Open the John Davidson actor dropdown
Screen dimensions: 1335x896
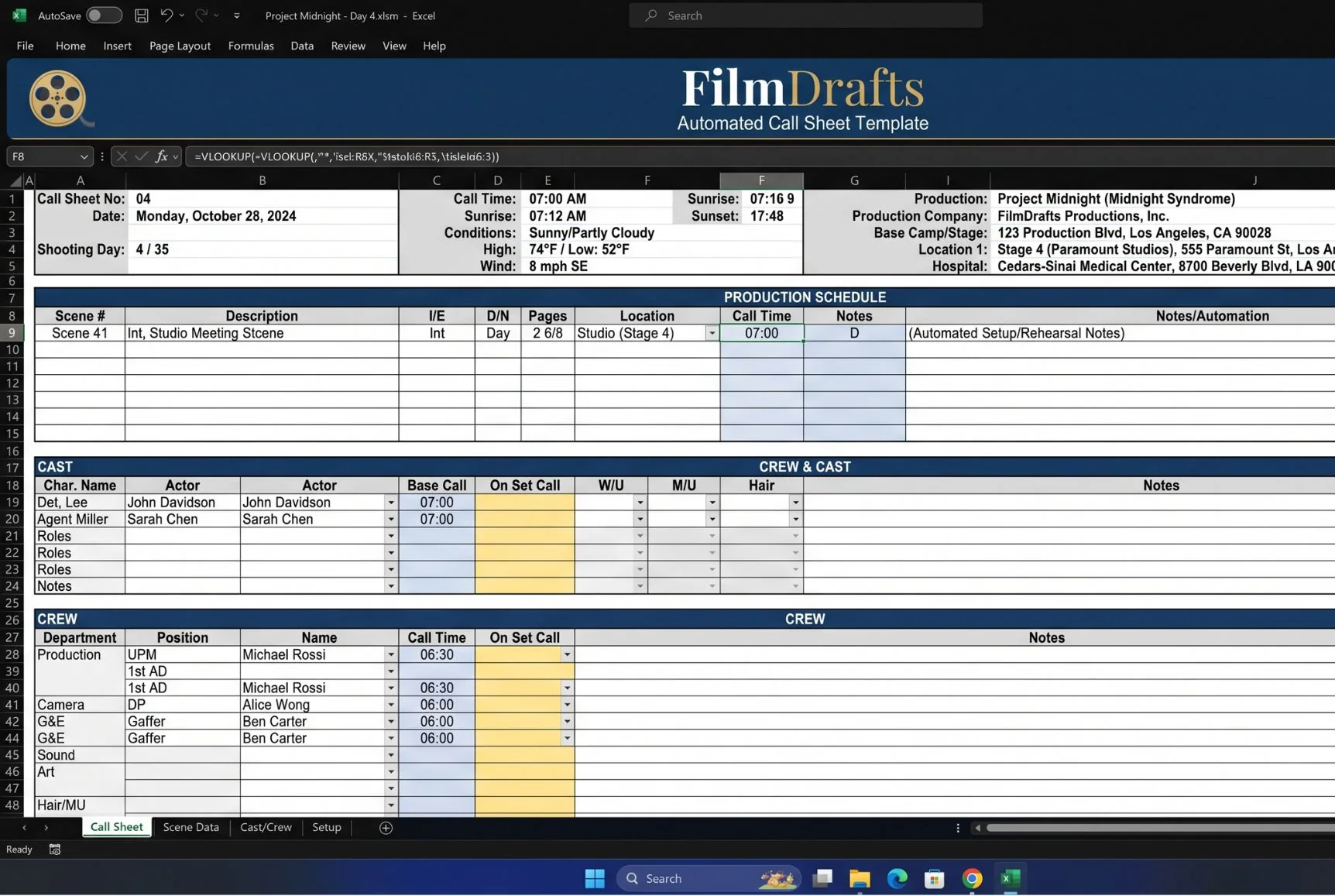(391, 503)
